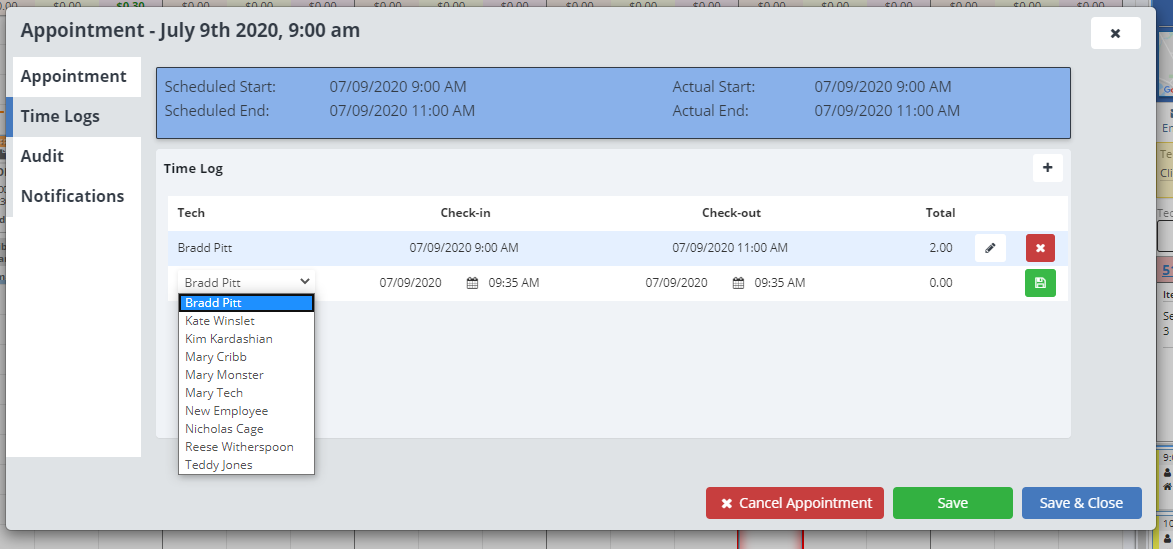Select Nicholas Cage in the dropdown
The height and width of the screenshot is (549, 1173).
pyautogui.click(x=224, y=429)
